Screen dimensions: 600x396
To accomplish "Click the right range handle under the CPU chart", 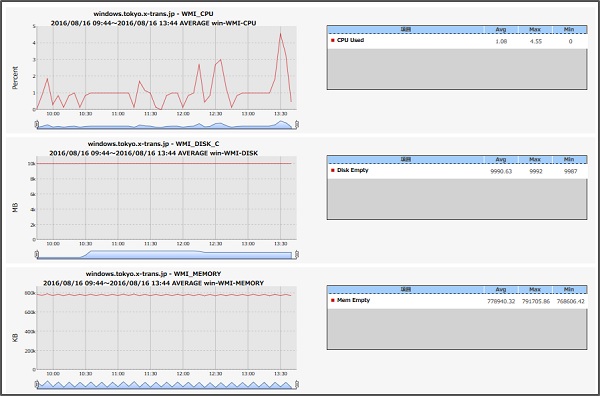I will (x=297, y=124).
